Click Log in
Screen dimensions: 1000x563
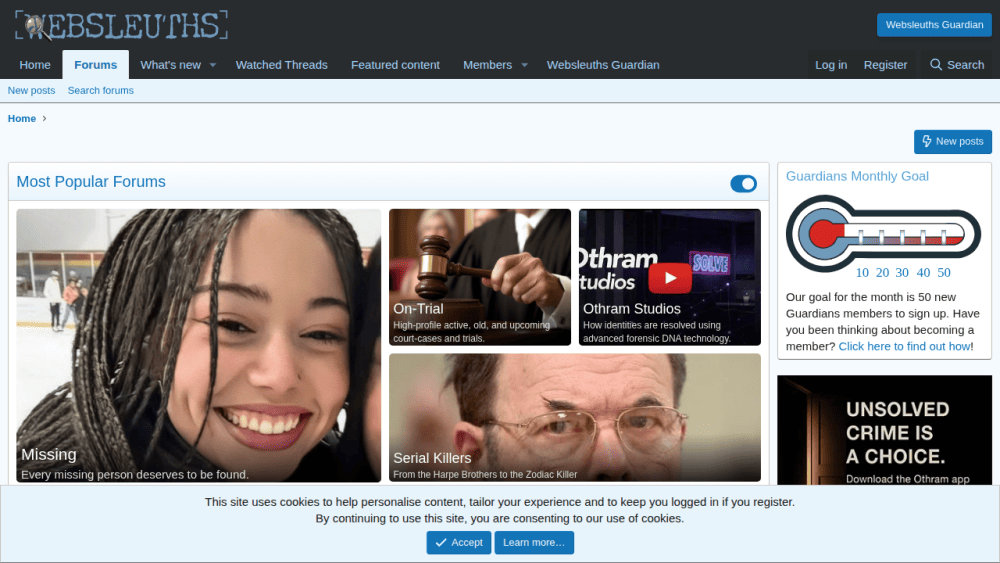coord(831,65)
